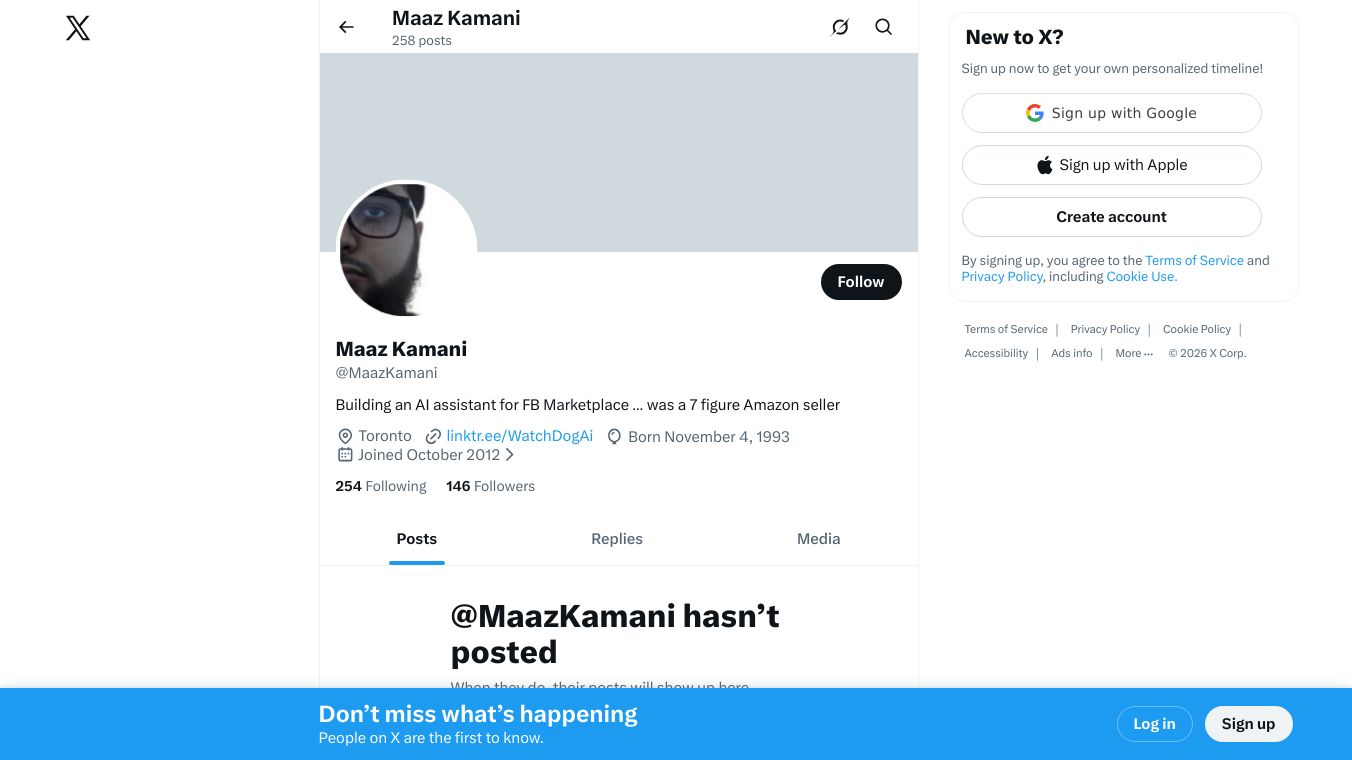The image size is (1352, 760).
Task: Click the X logo icon
Action: pyautogui.click(x=78, y=28)
